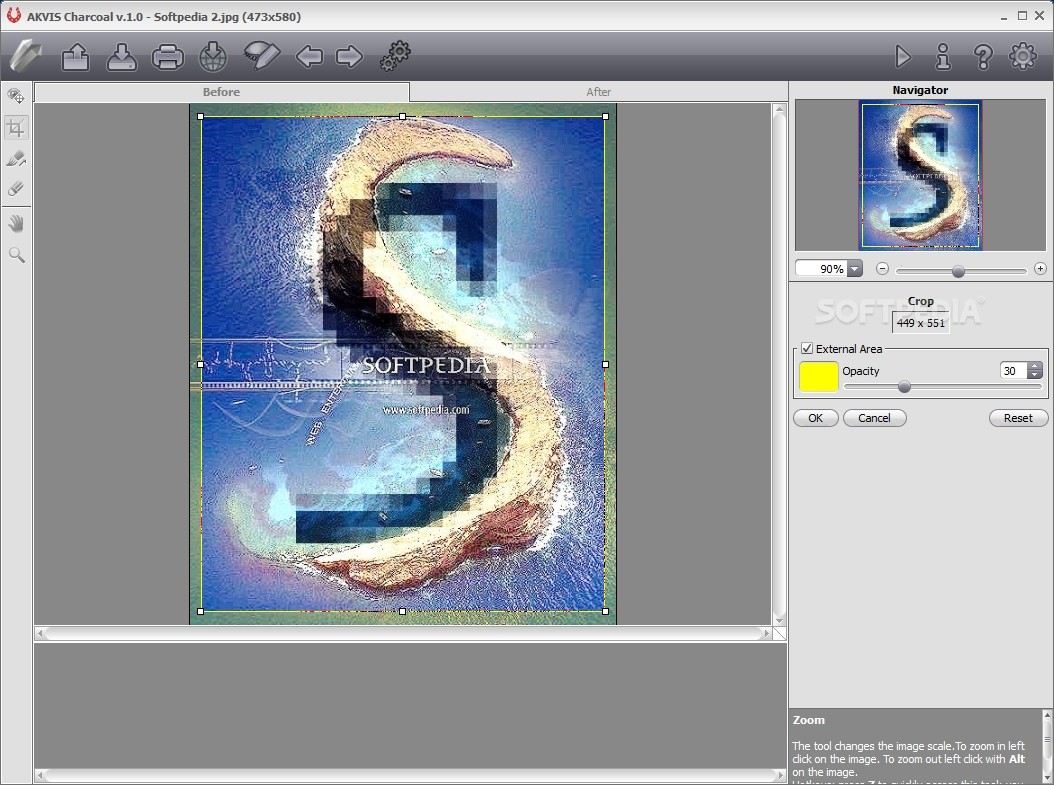Image resolution: width=1054 pixels, height=785 pixels.
Task: Click the bottom-left crop handle
Action: (x=201, y=612)
